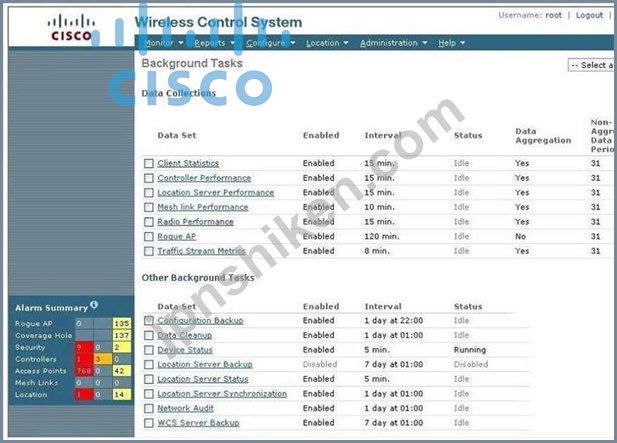This screenshot has width=617, height=443.
Task: Check the WCS Server Backup checkbox
Action: pyautogui.click(x=148, y=423)
